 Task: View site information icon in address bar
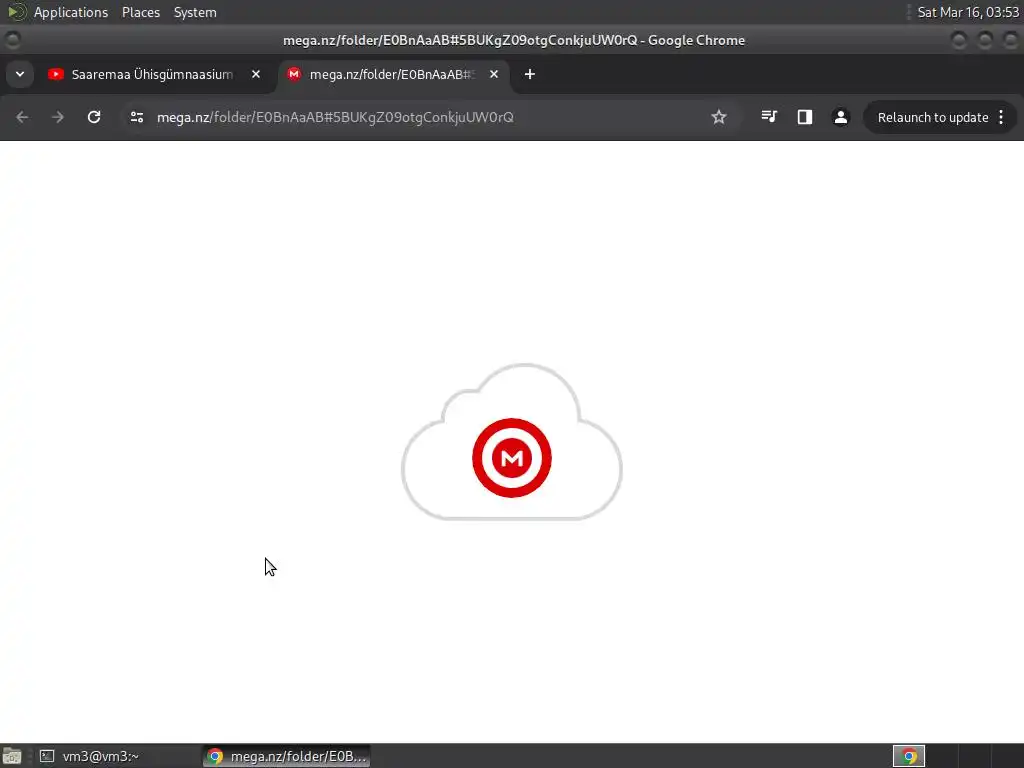coord(136,117)
